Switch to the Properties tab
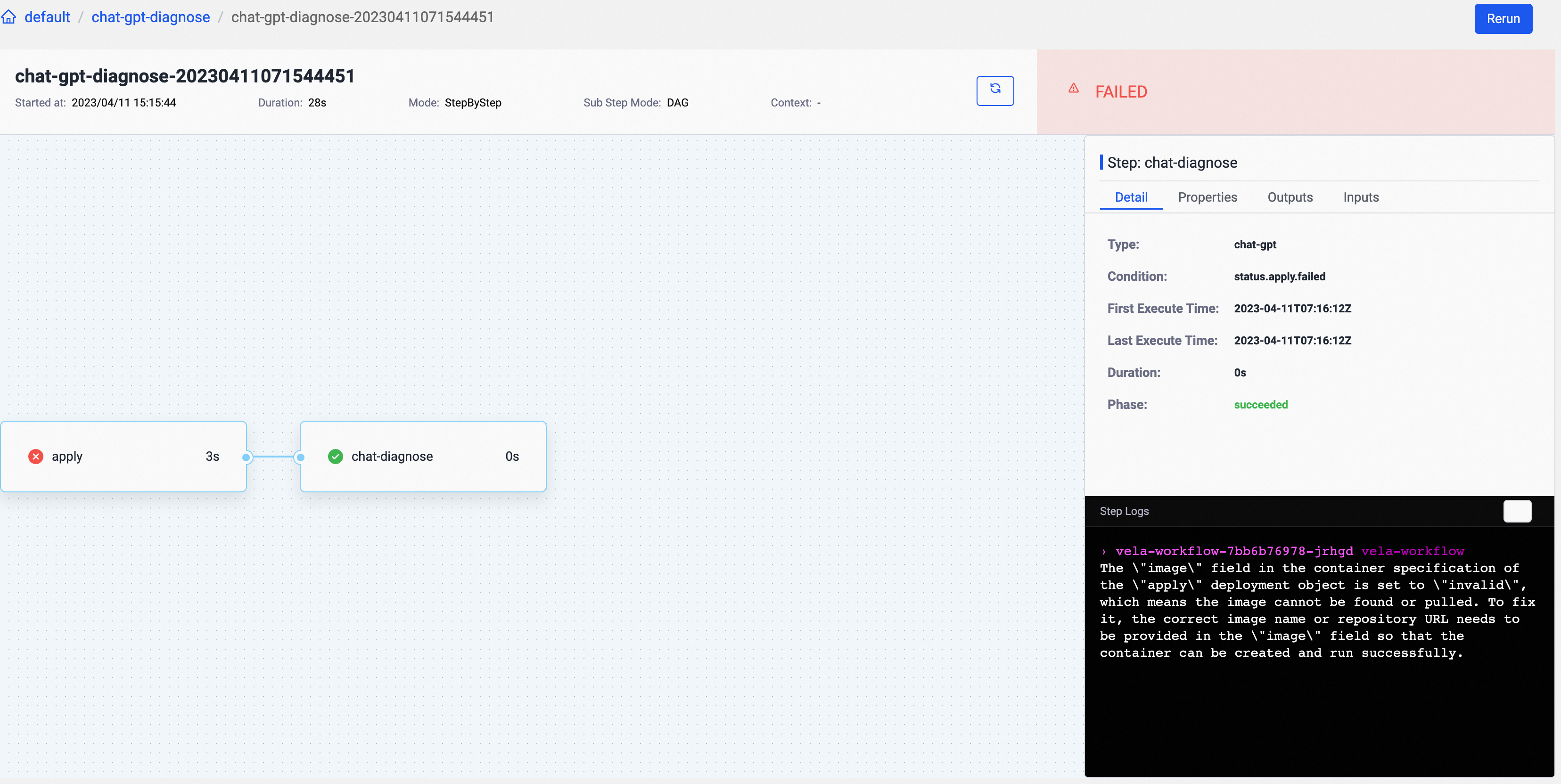The image size is (1561, 784). pos(1207,197)
